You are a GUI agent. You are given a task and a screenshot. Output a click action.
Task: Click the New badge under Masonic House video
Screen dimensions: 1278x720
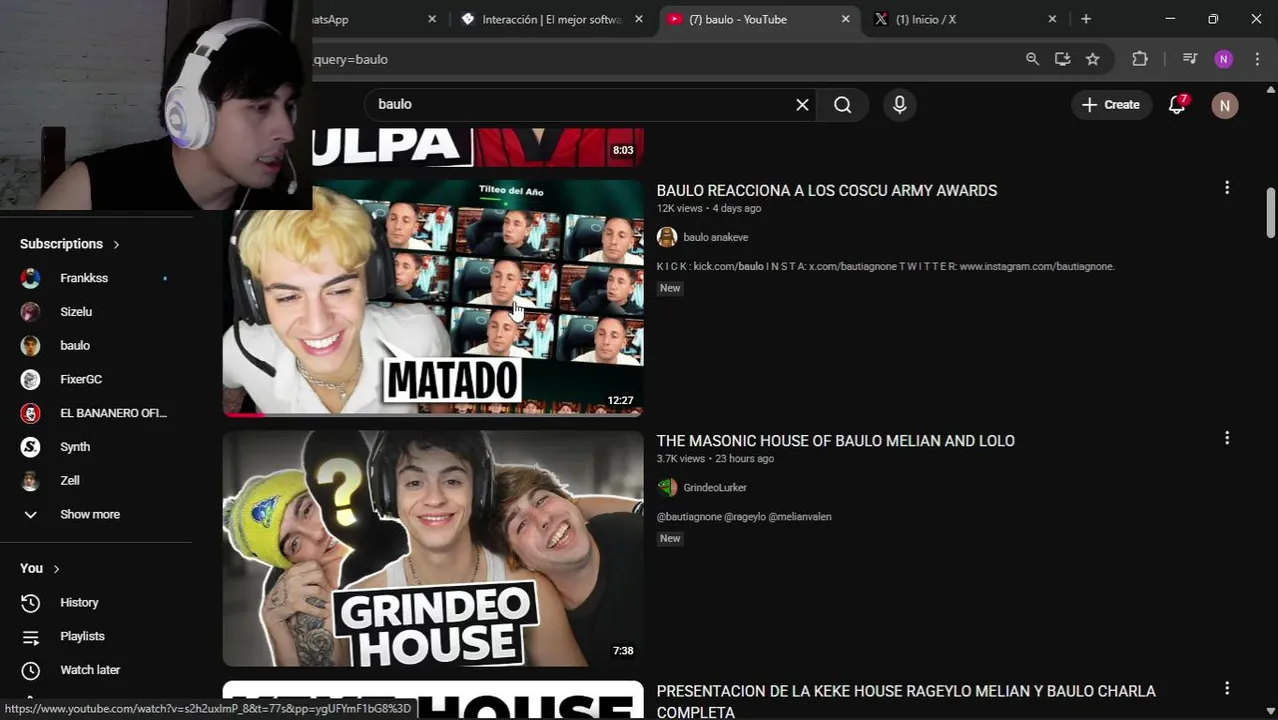[x=670, y=538]
